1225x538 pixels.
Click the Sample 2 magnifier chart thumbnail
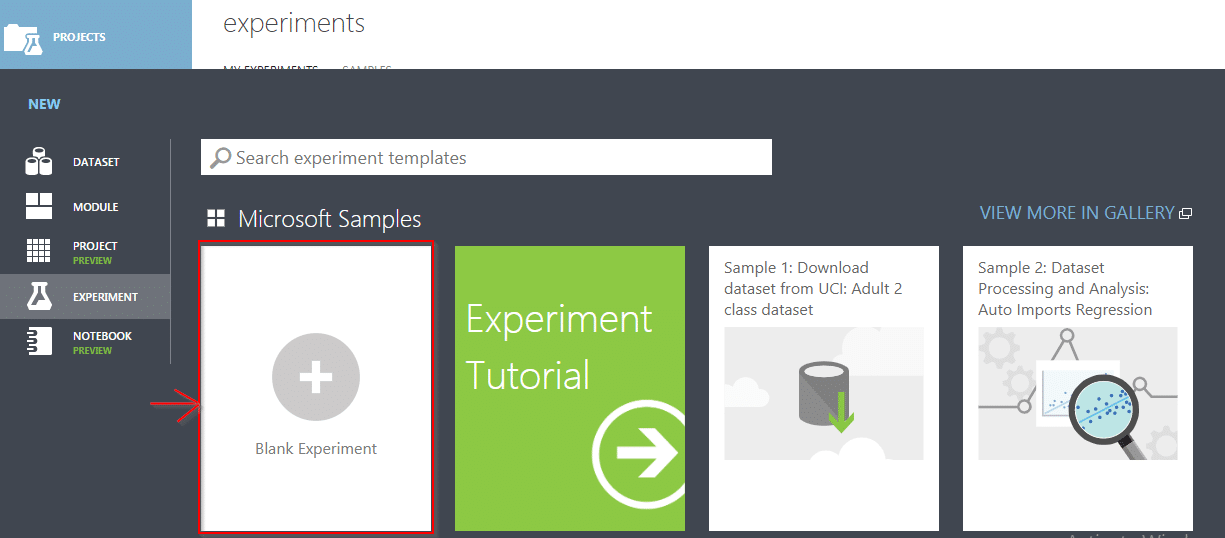(x=1078, y=393)
